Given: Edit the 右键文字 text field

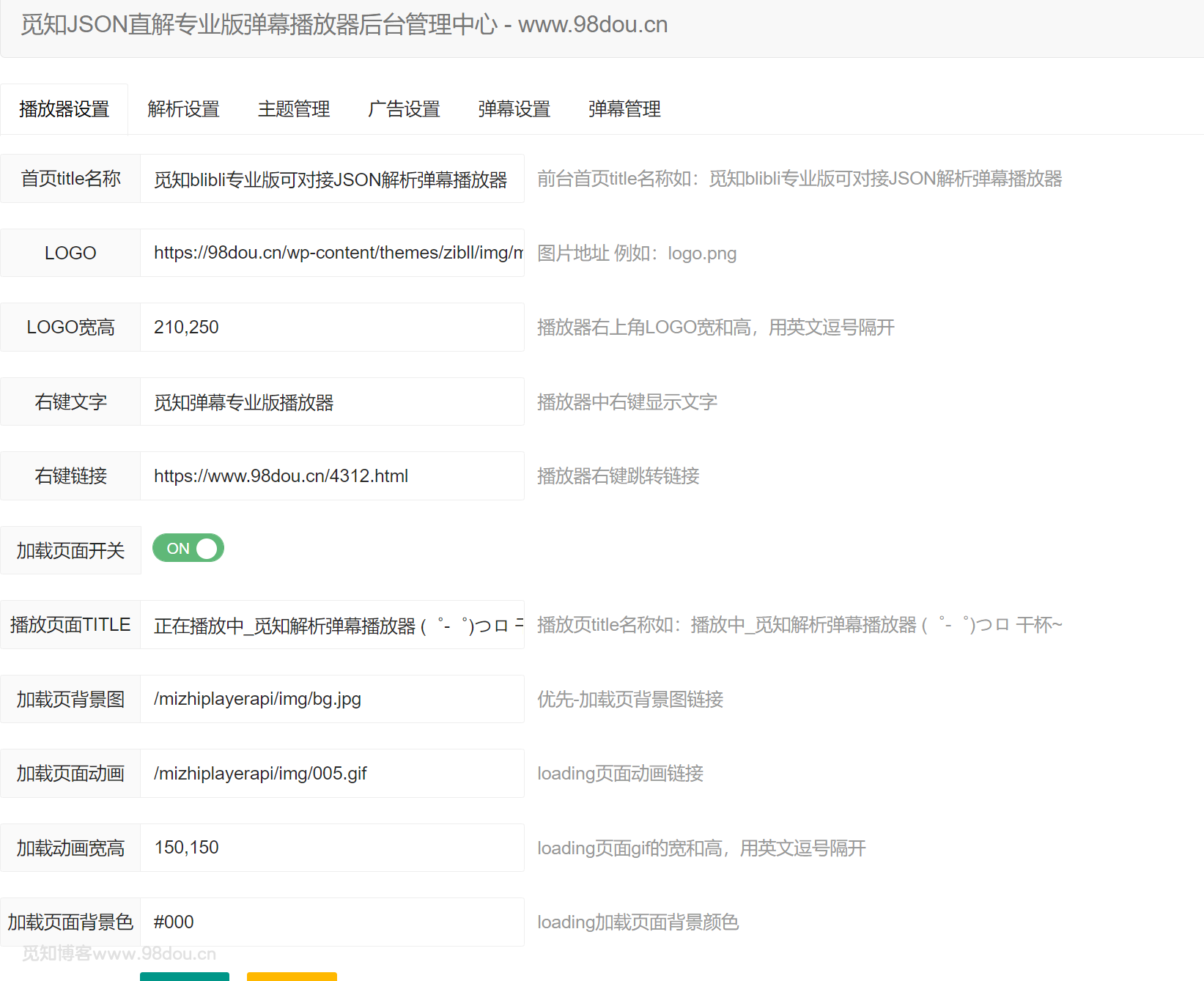Looking at the screenshot, I should [332, 401].
